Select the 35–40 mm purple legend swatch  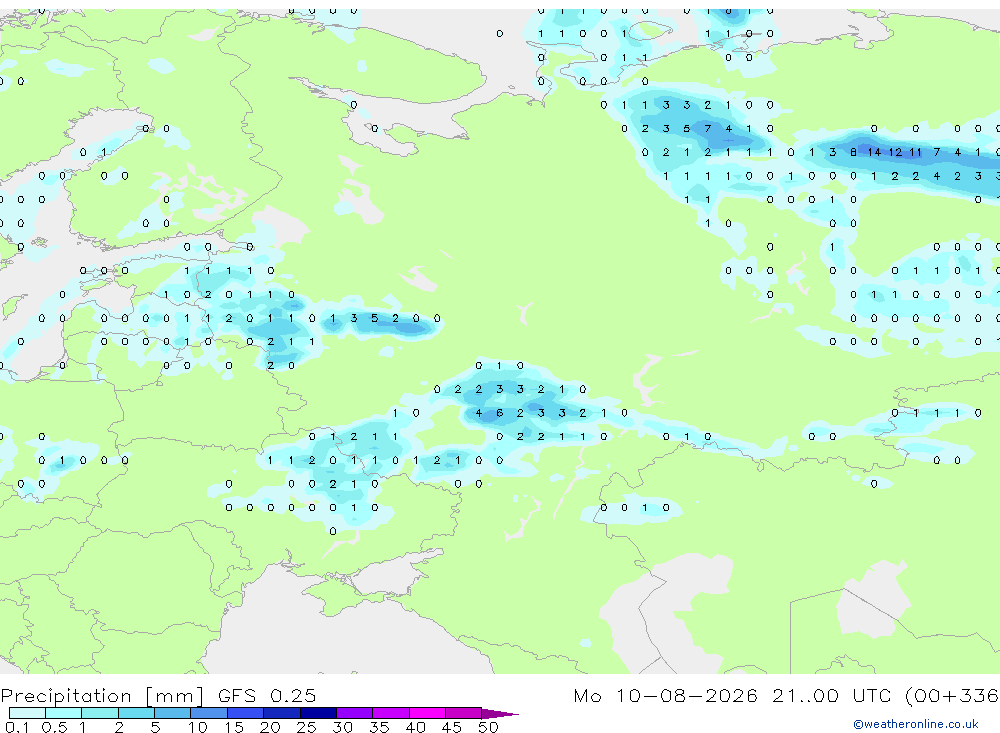coord(391,713)
